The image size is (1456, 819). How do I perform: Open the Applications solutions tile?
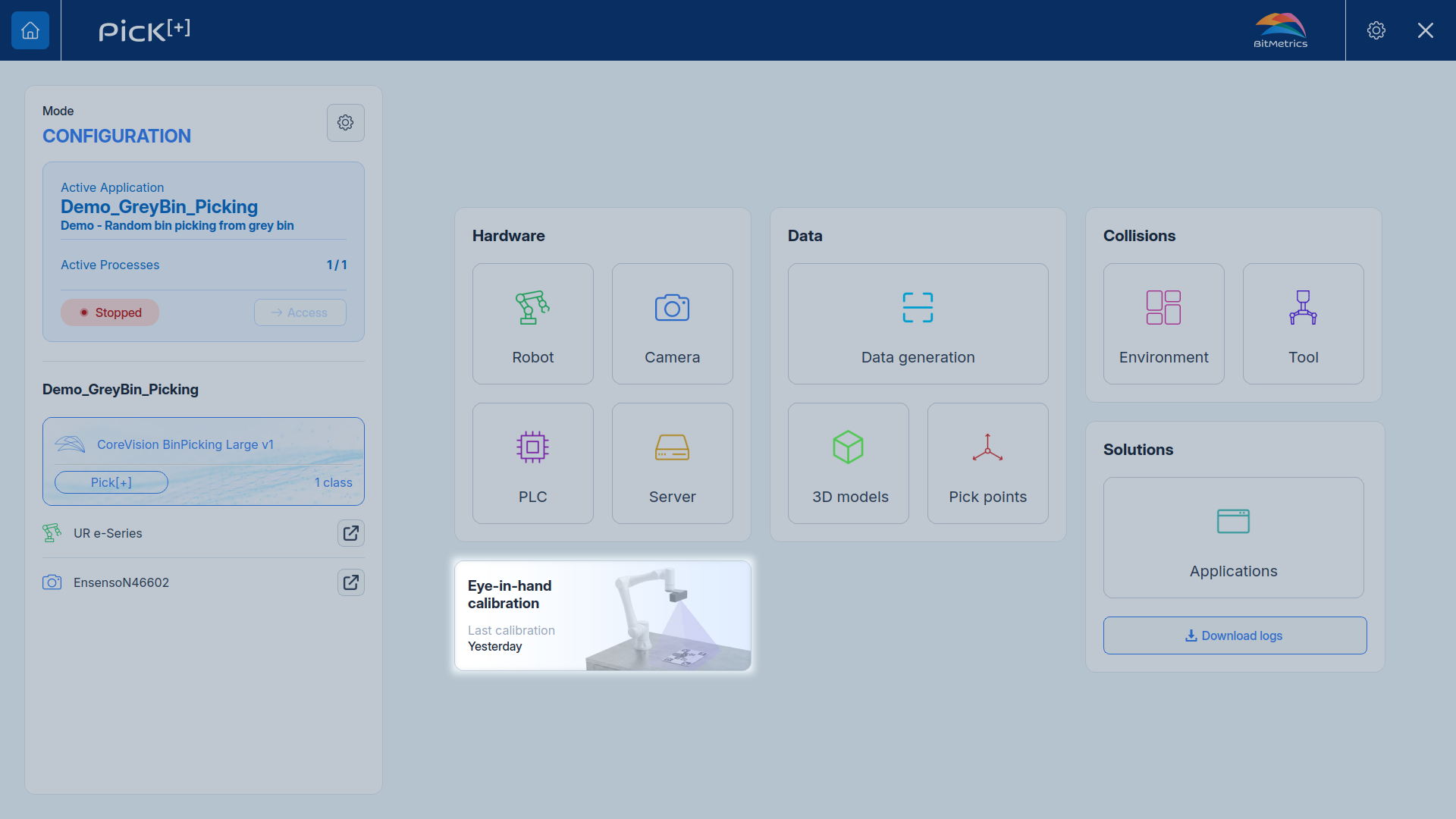point(1234,538)
